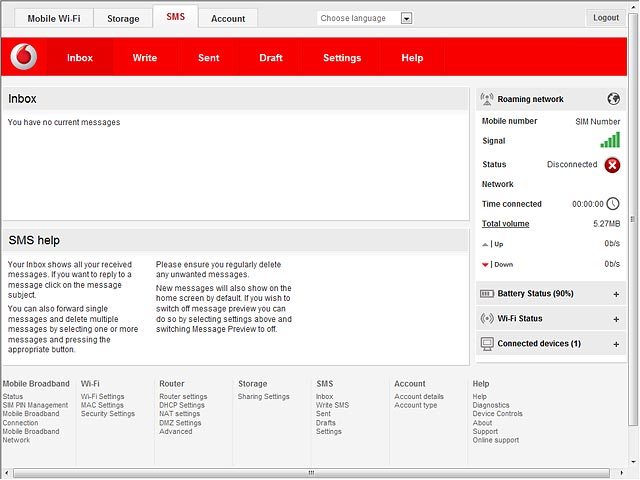Screen dimensions: 640x480
Task: Click the 5.27MB total volume value
Action: [607, 224]
